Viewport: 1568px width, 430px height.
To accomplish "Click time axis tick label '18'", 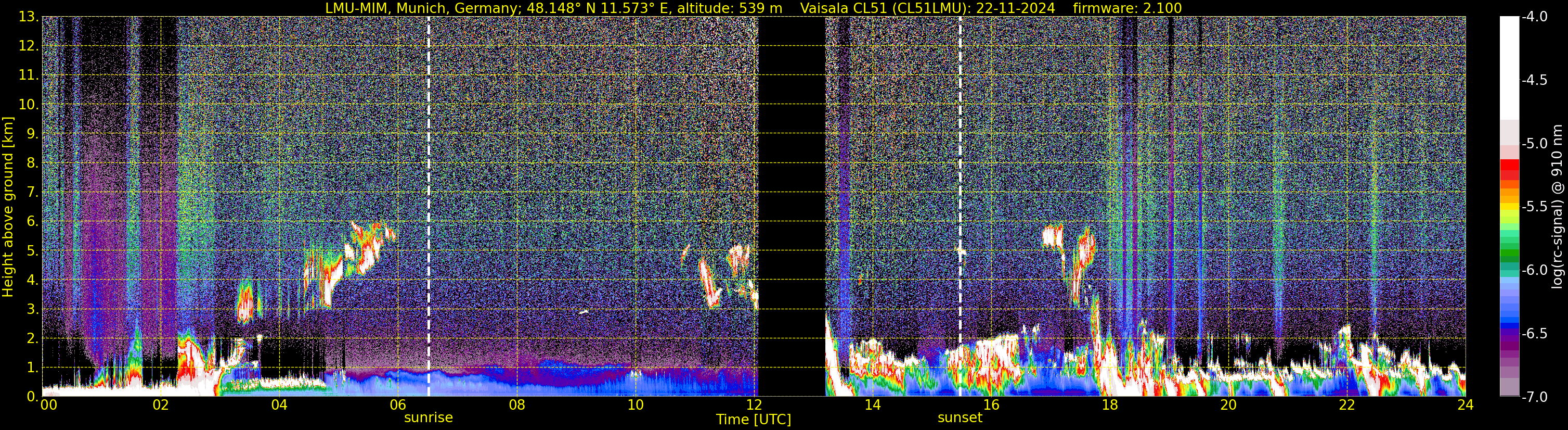I will click(x=1110, y=406).
